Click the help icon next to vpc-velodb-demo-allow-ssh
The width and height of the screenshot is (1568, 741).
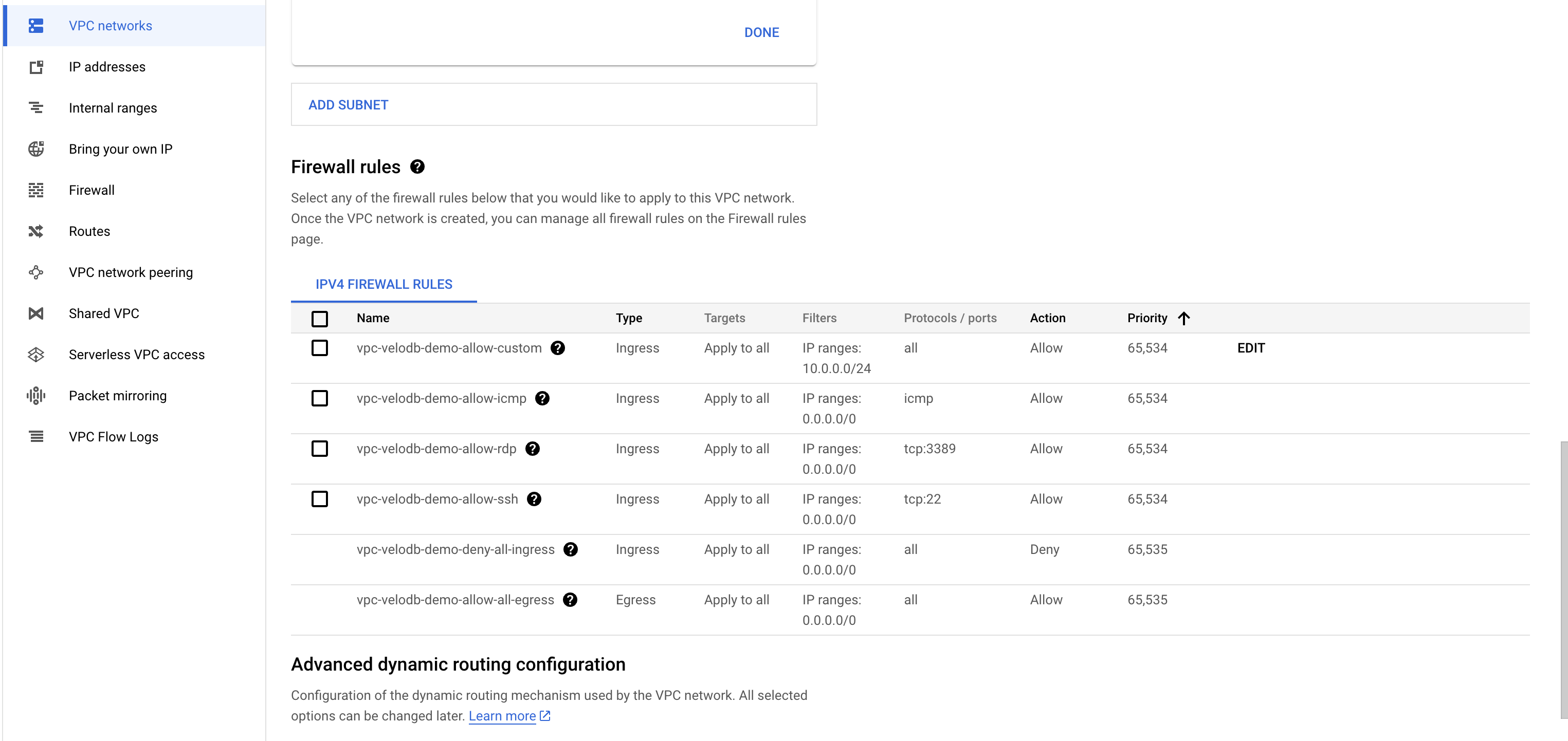coord(534,499)
